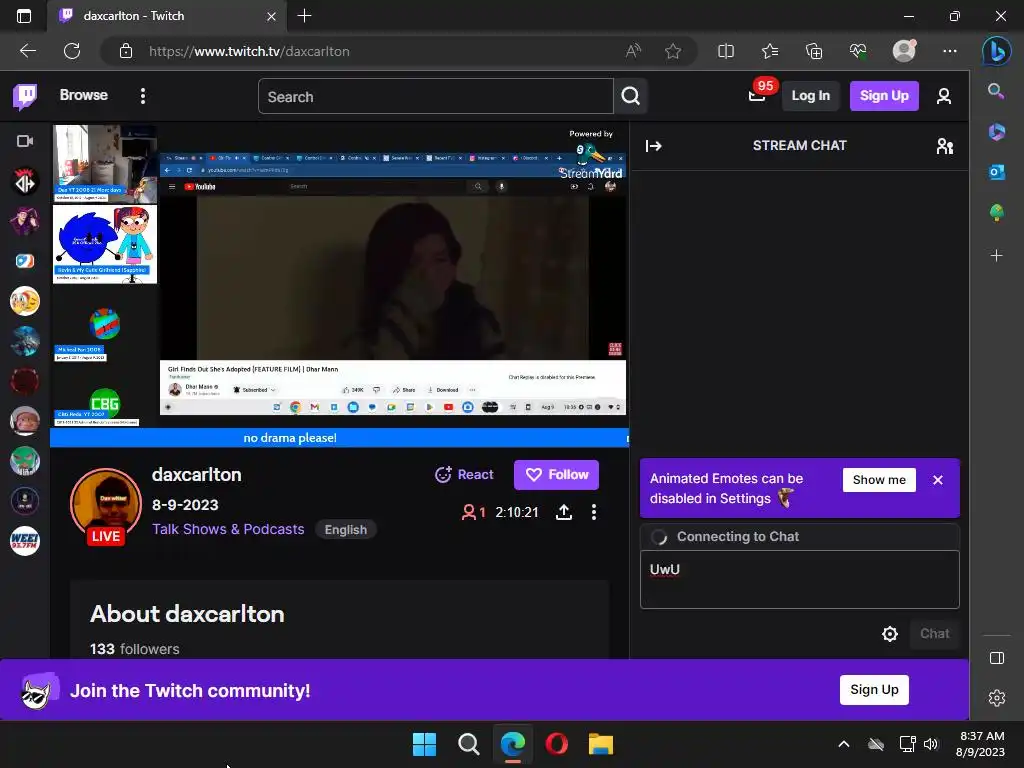Open File Explorer from the taskbar
The width and height of the screenshot is (1024, 768).
click(x=600, y=744)
